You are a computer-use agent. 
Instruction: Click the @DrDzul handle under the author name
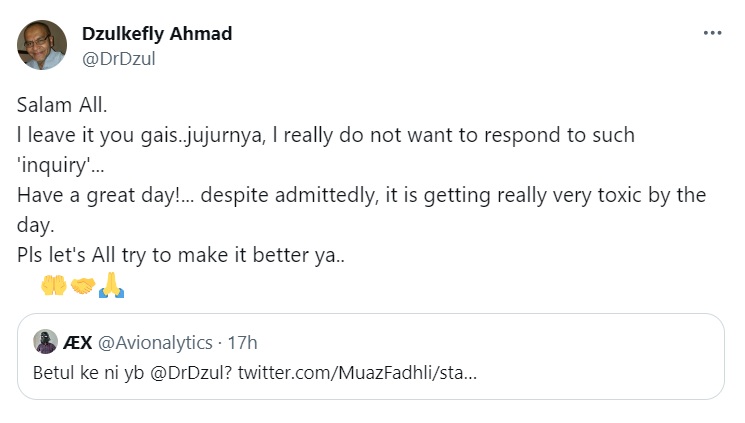pyautogui.click(x=118, y=58)
